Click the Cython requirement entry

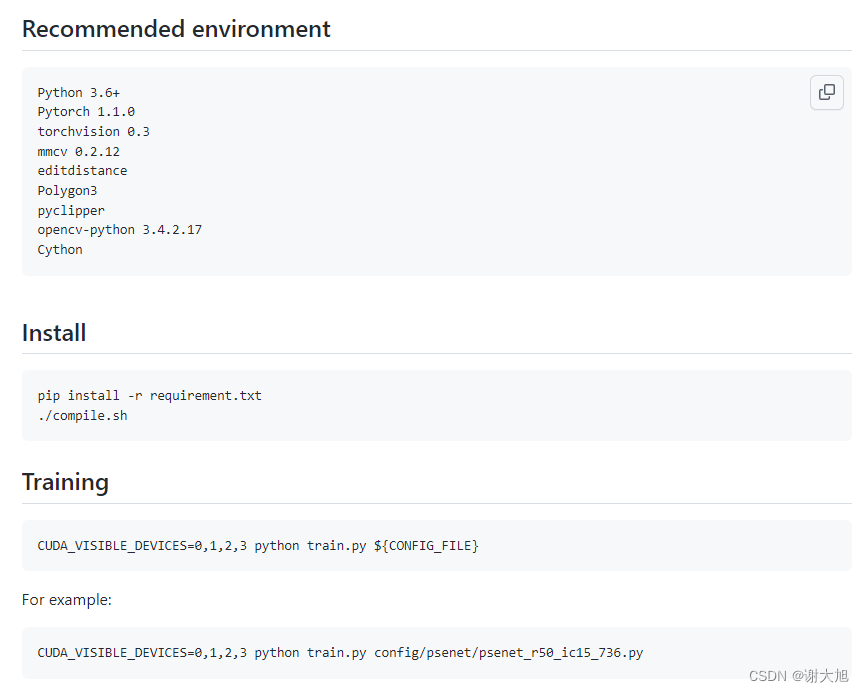click(59, 249)
